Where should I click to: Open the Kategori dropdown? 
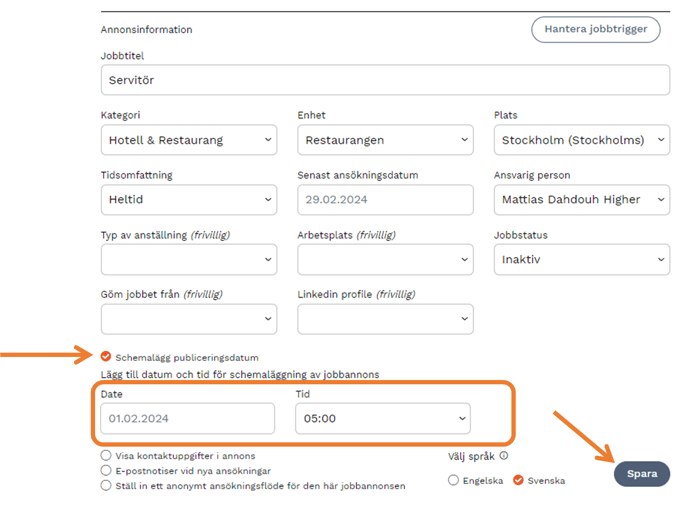coord(189,140)
